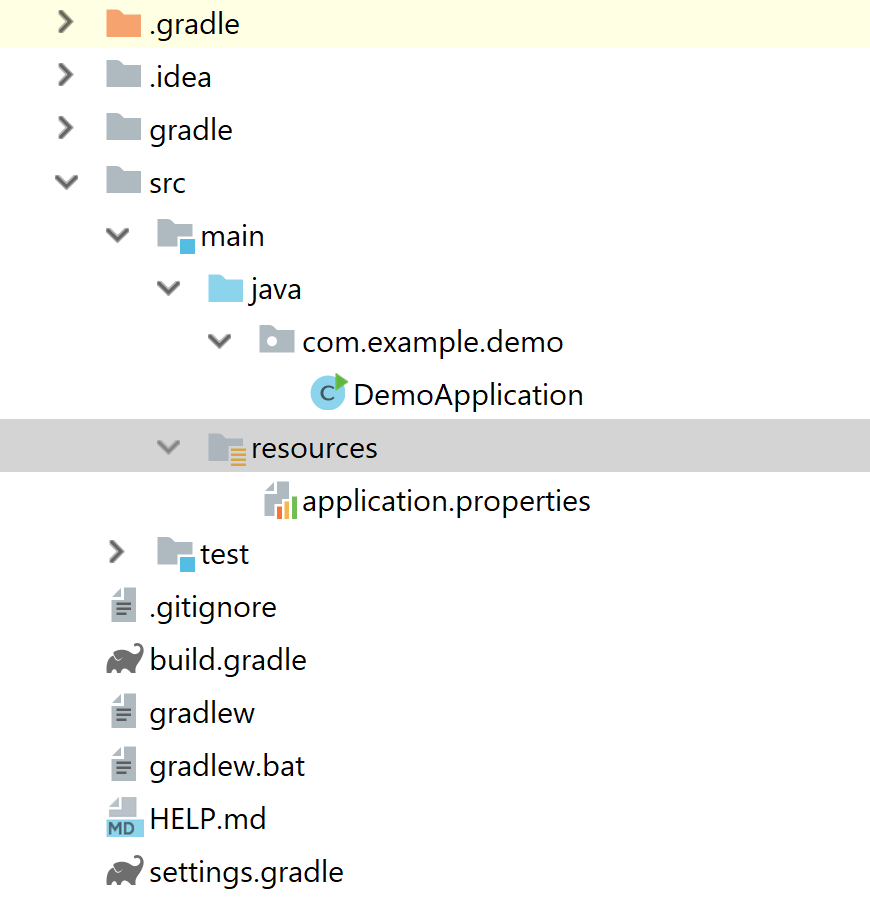Click the orange .gradle folder icon

(x=123, y=24)
